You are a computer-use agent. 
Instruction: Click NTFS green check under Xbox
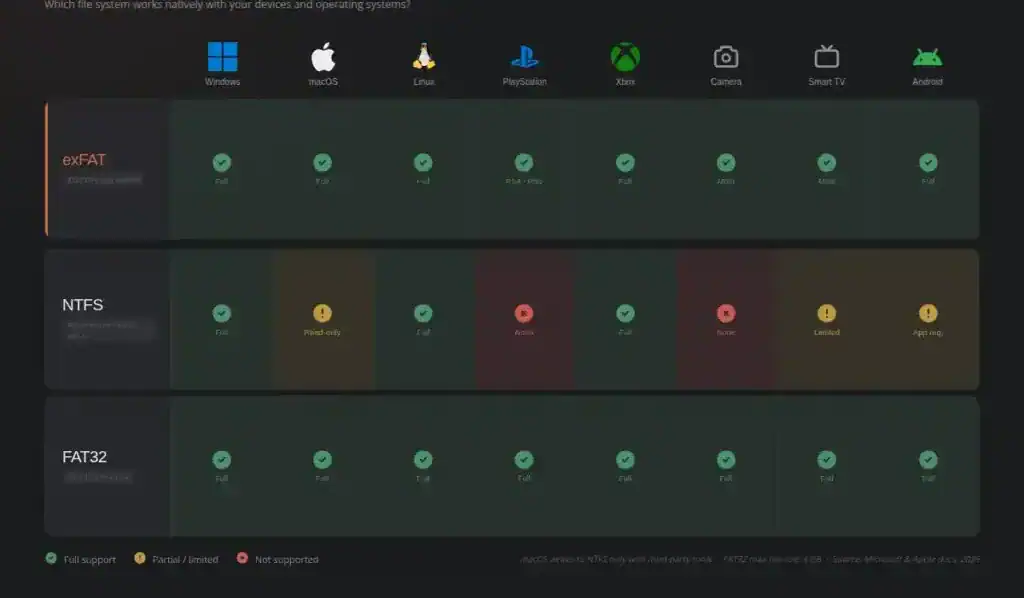(x=625, y=313)
